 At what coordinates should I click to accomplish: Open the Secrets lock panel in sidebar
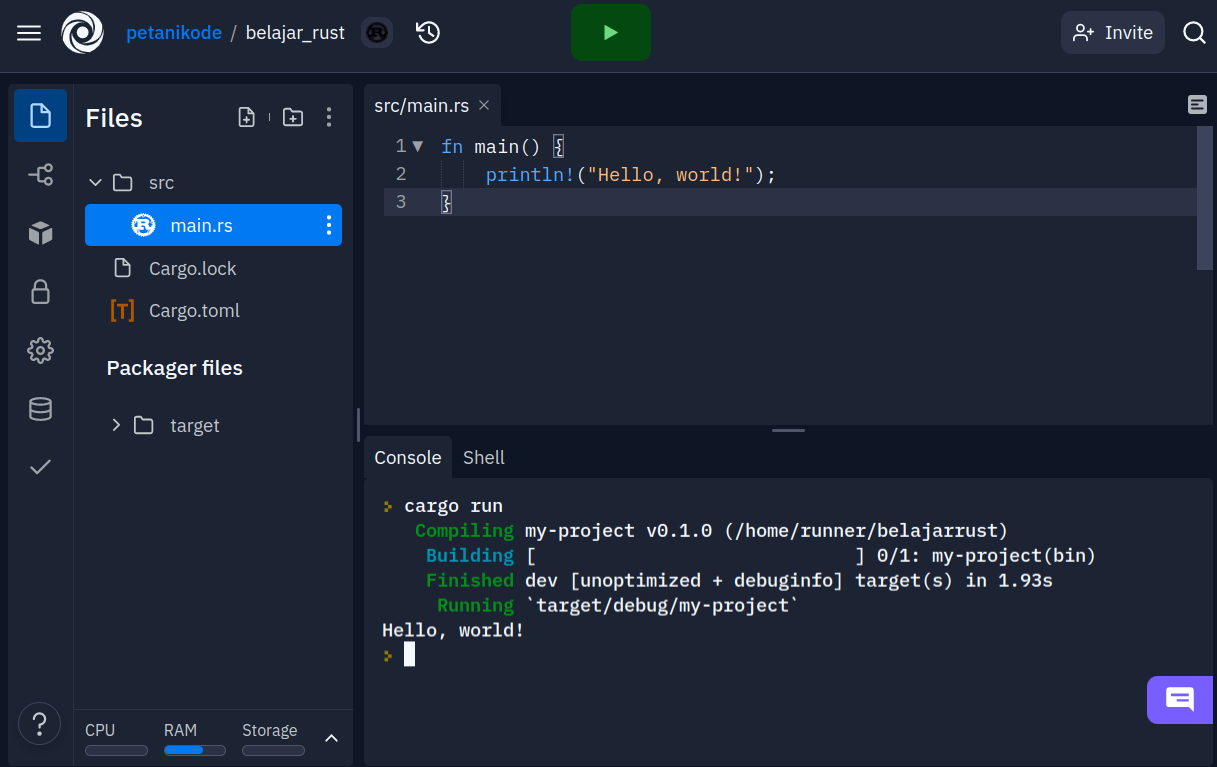pyautogui.click(x=40, y=291)
